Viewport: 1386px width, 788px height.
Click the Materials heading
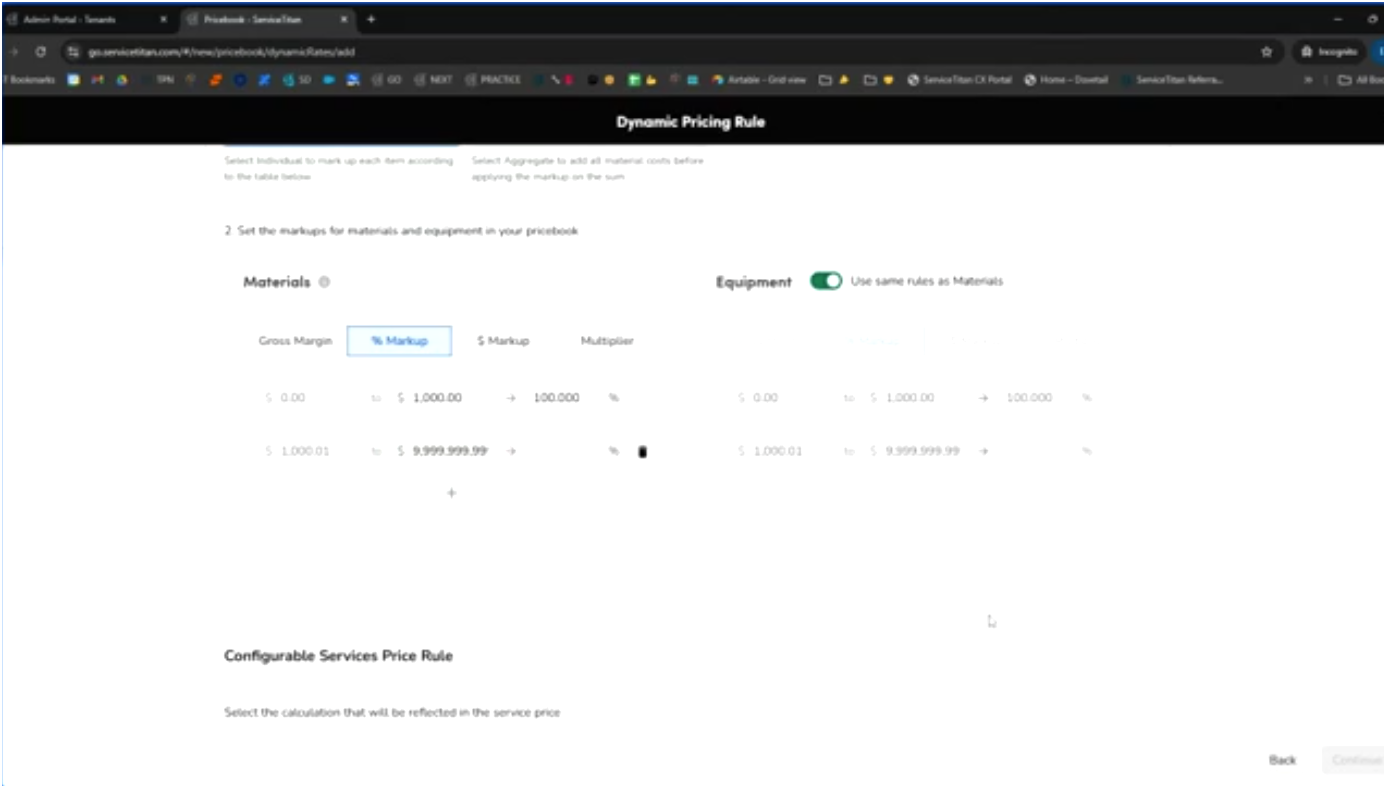click(277, 282)
